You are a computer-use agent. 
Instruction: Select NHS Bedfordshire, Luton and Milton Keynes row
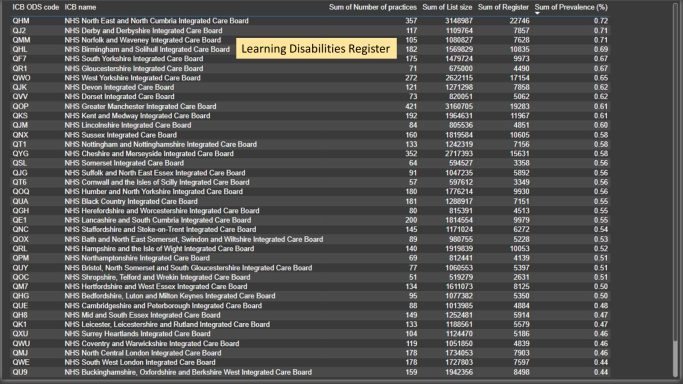(x=170, y=296)
